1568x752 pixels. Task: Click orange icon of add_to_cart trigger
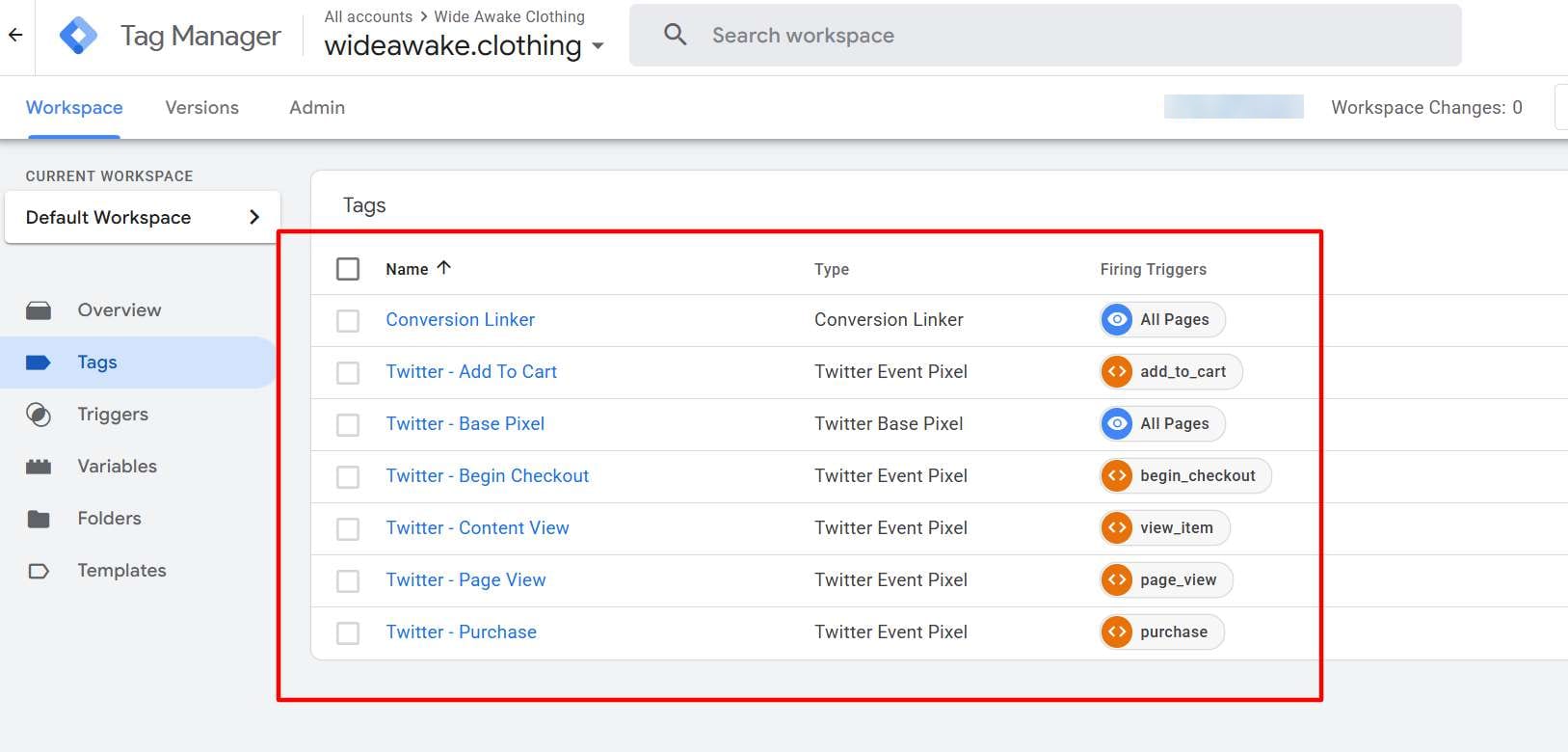1117,371
